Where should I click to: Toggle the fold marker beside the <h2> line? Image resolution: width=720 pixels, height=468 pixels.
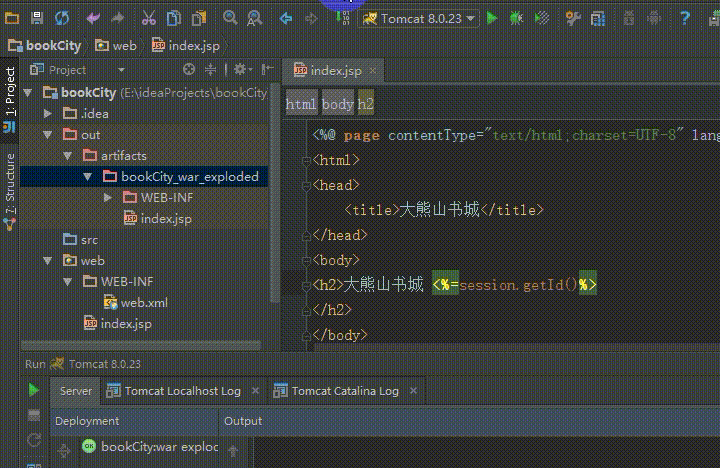306,286
